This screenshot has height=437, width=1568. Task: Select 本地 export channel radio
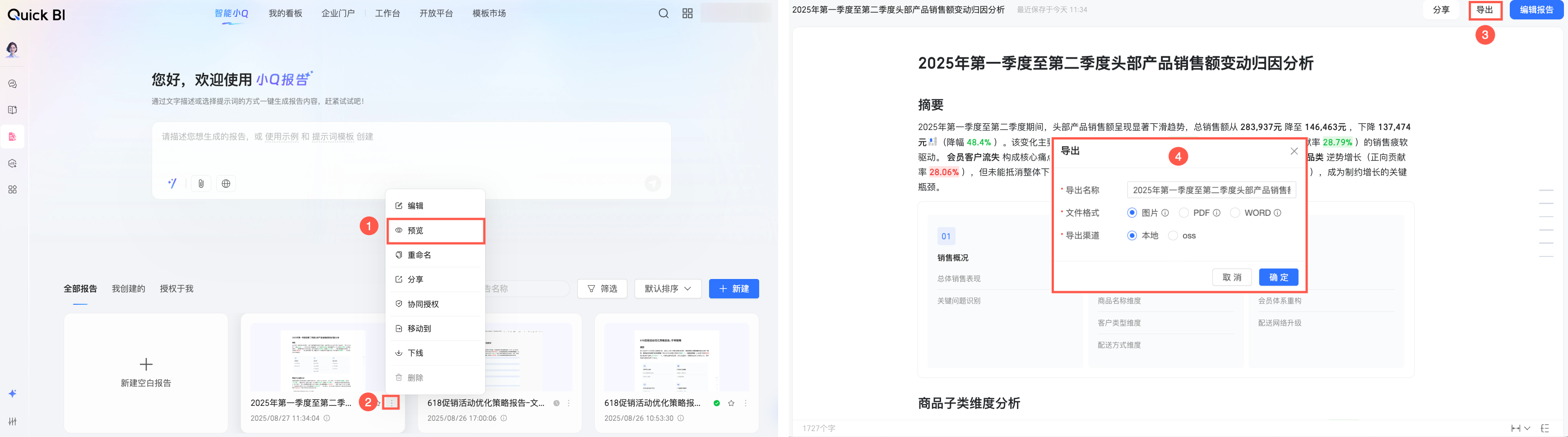click(1132, 236)
